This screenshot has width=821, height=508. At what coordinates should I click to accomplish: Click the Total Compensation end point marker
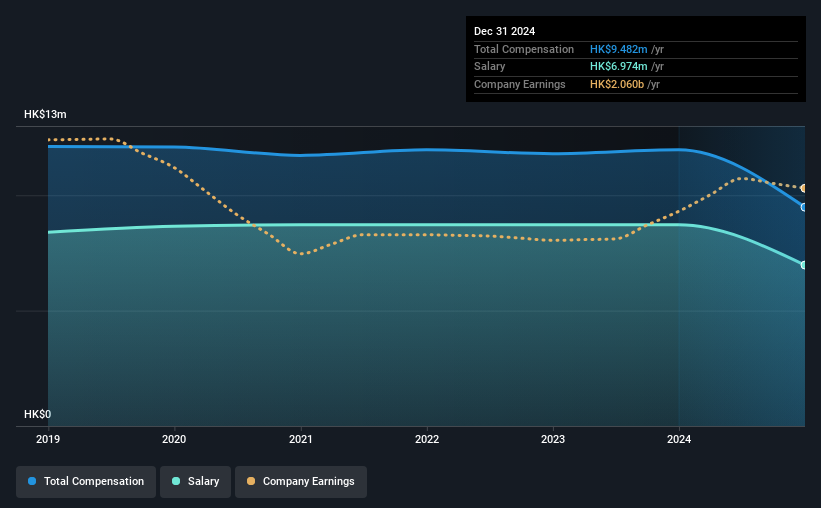click(x=804, y=207)
